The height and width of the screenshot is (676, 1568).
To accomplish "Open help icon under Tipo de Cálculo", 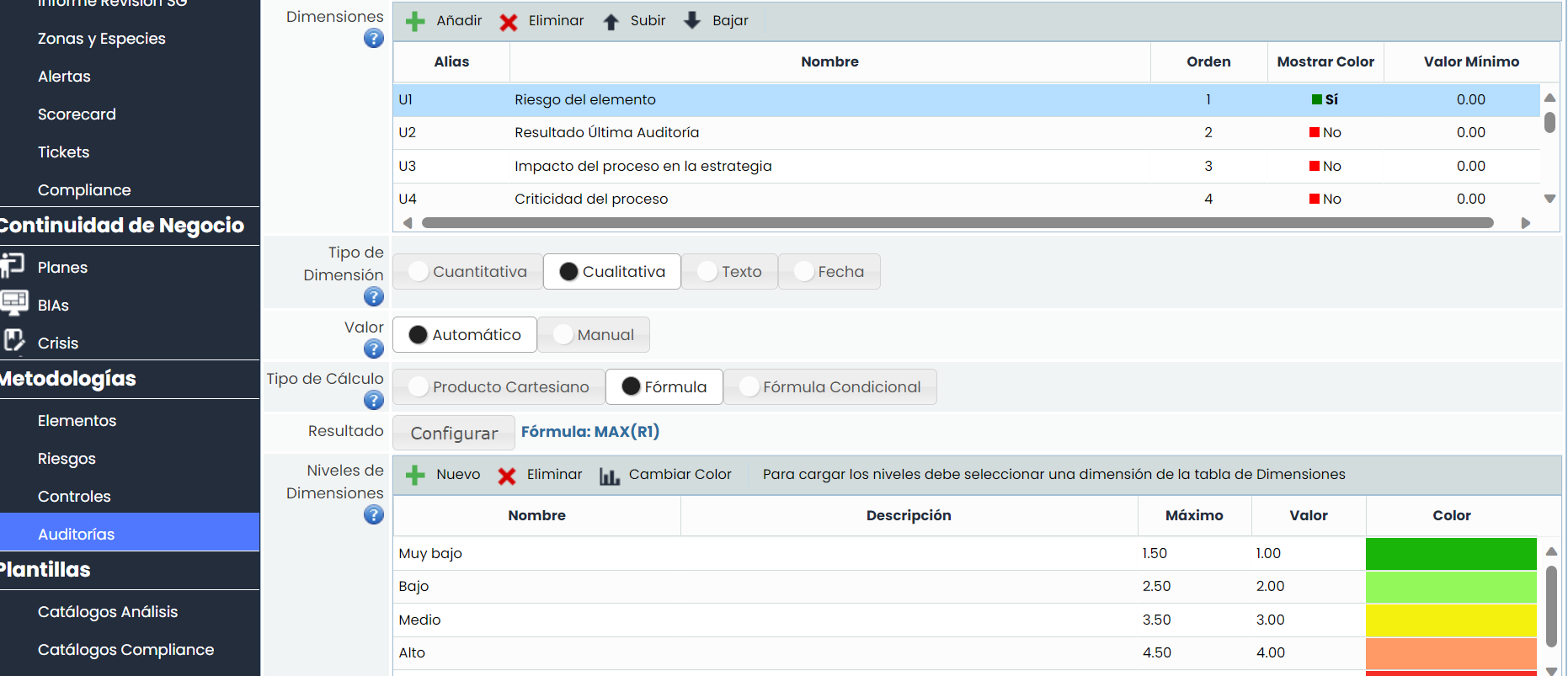I will [x=374, y=401].
